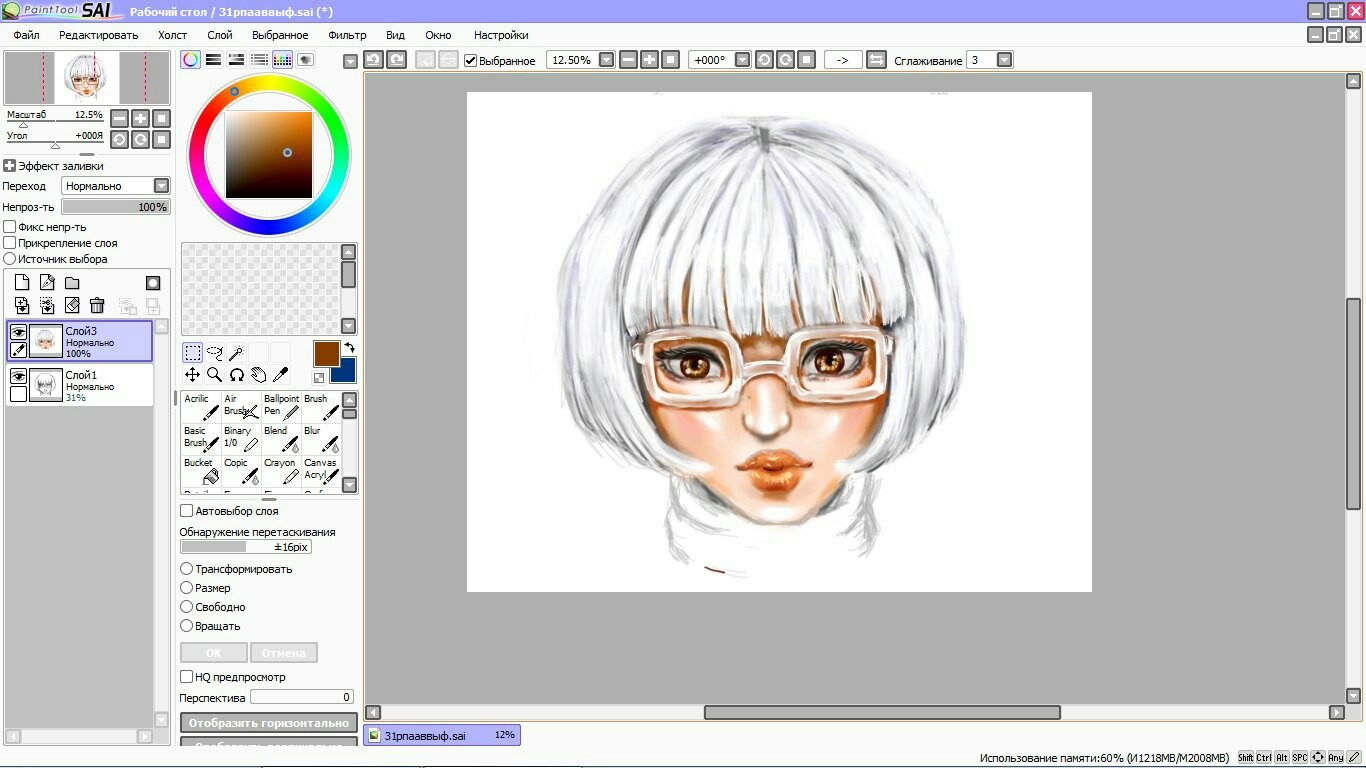The height and width of the screenshot is (768, 1366).
Task: Open the Холст menu
Action: [172, 35]
